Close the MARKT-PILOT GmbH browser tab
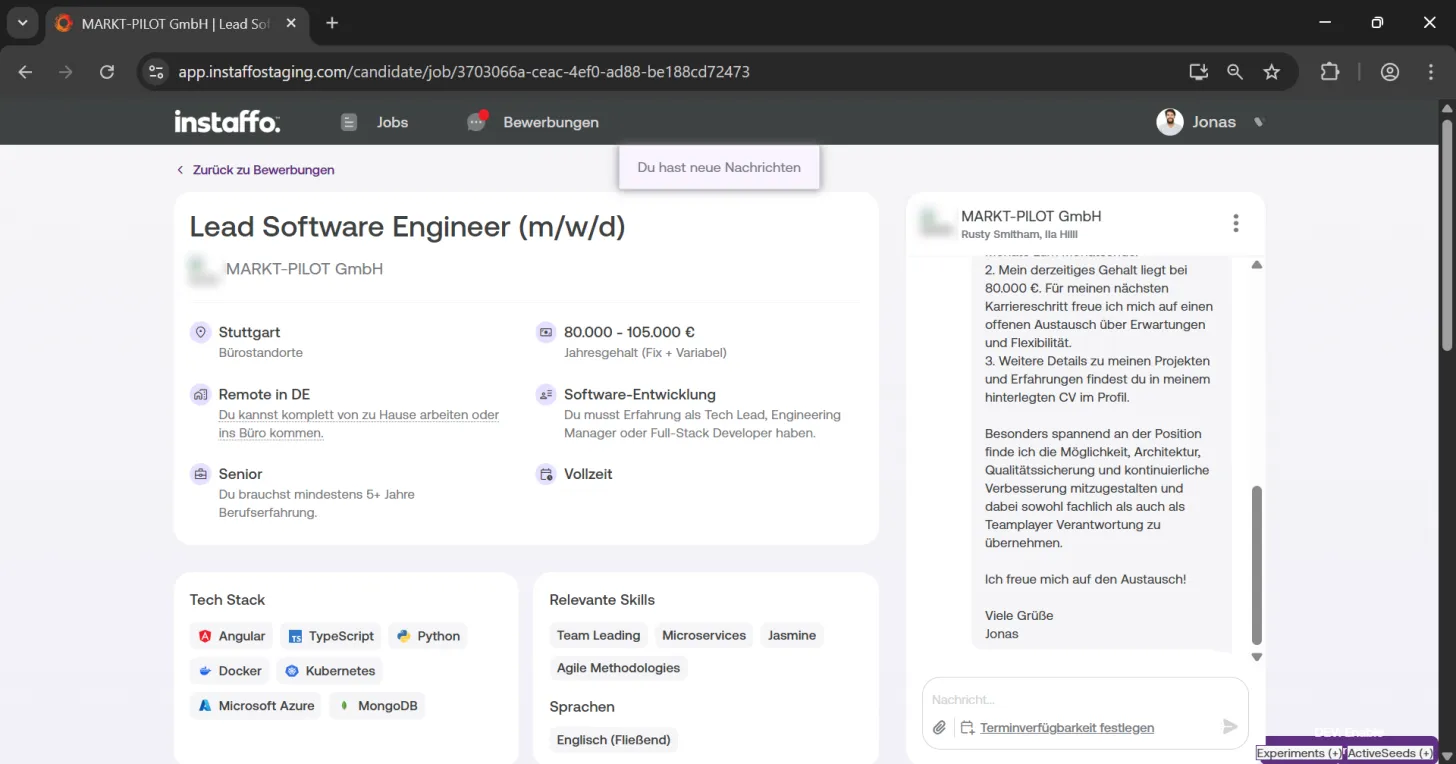The image size is (1456, 764). point(293,23)
